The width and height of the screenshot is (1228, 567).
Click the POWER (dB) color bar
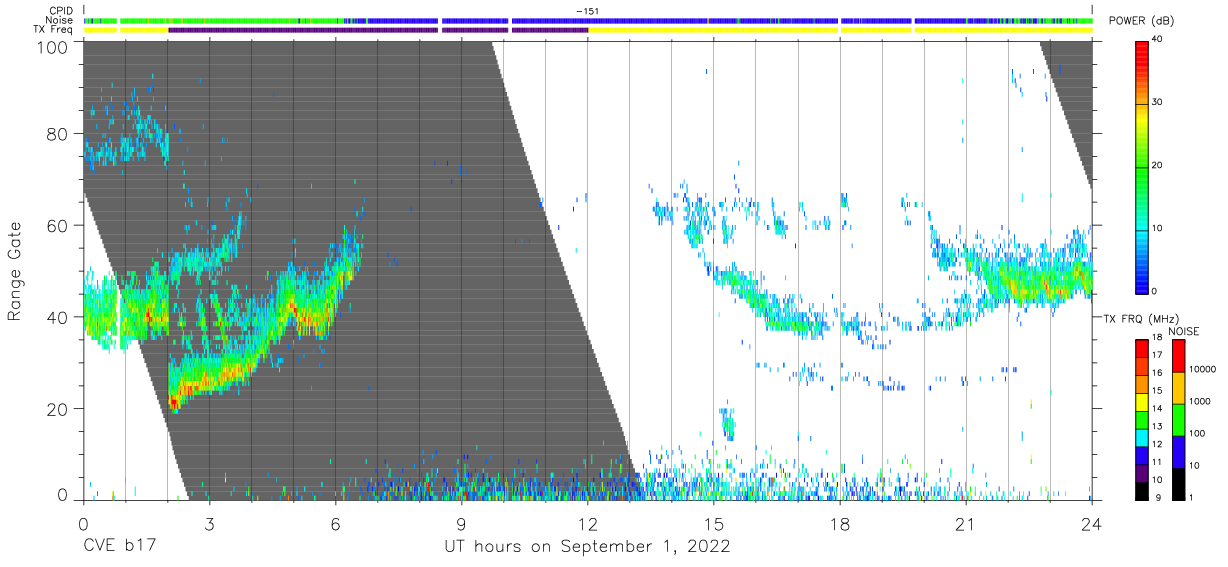(x=1143, y=166)
